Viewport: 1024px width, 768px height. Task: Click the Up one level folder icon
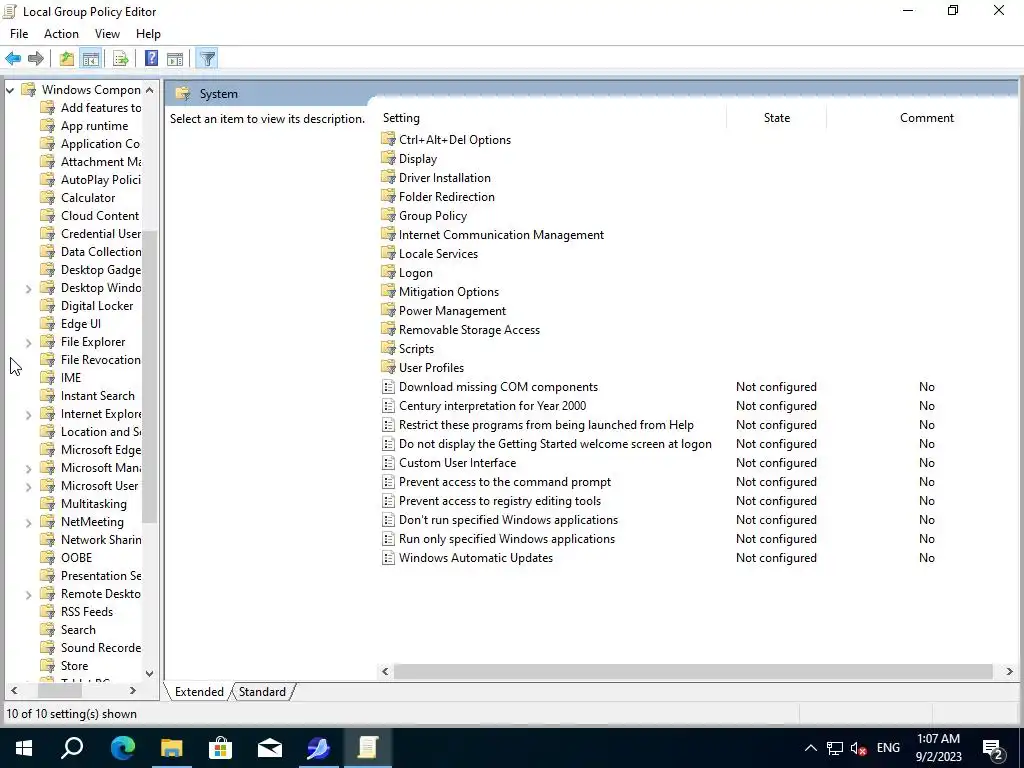click(67, 59)
